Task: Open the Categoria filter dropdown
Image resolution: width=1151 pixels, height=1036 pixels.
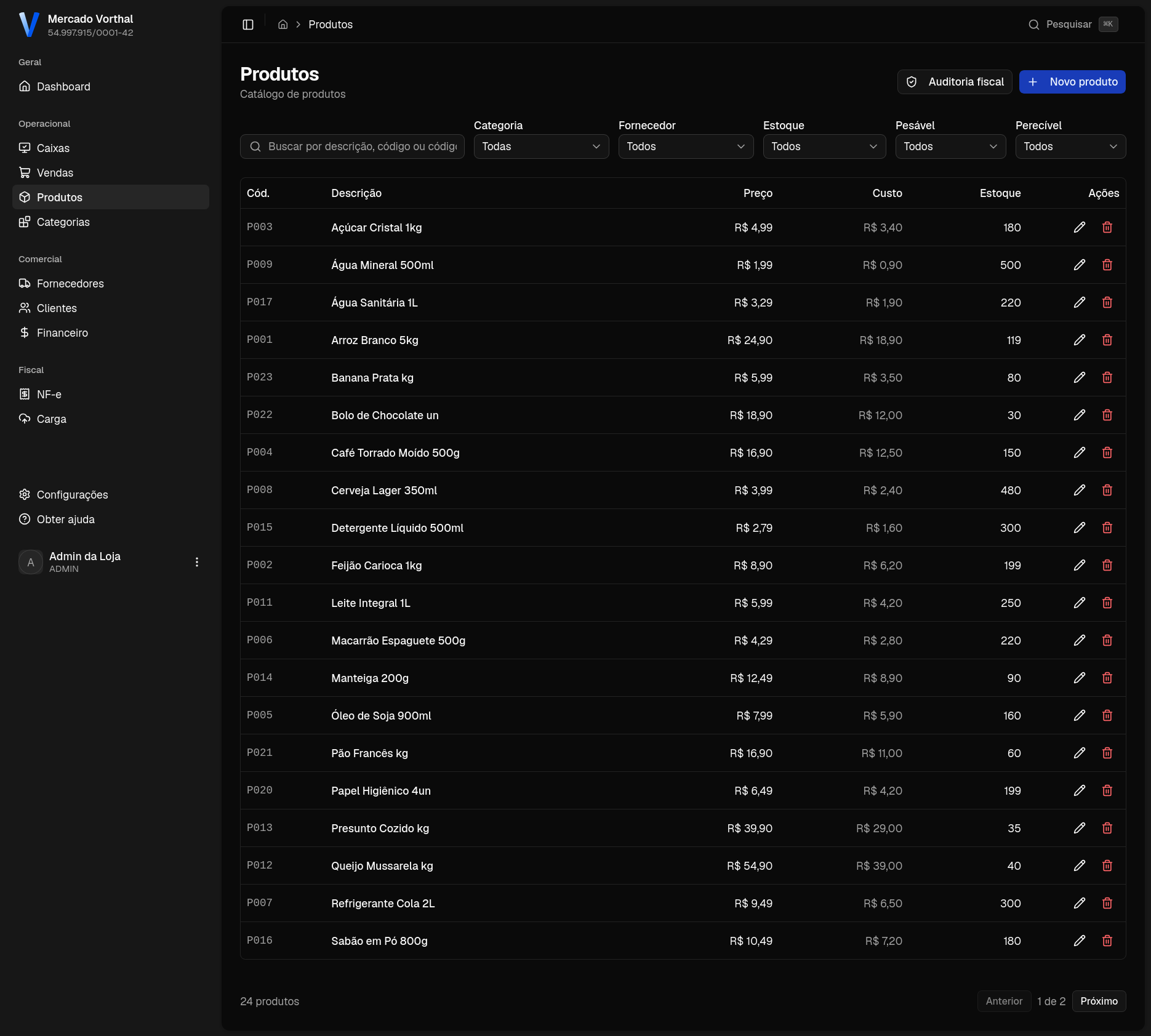Action: coord(542,147)
